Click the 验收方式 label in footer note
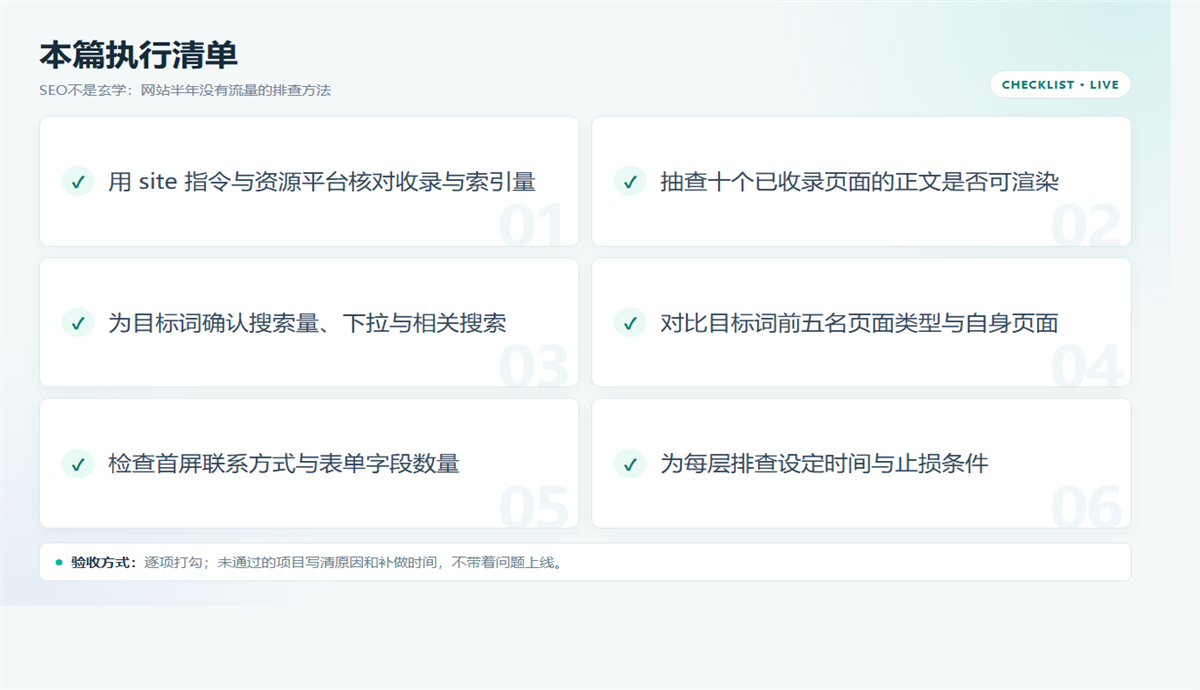The height and width of the screenshot is (690, 1200). click(104, 562)
